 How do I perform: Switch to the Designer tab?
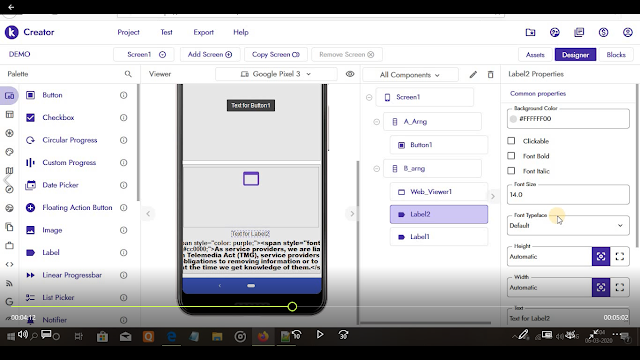[575, 55]
